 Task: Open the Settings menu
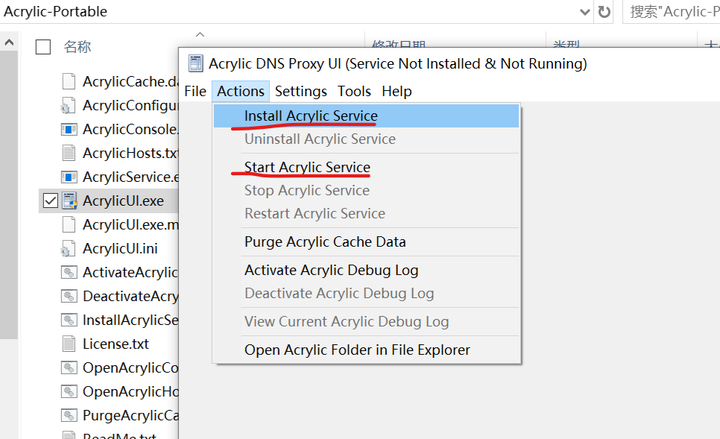tap(301, 91)
